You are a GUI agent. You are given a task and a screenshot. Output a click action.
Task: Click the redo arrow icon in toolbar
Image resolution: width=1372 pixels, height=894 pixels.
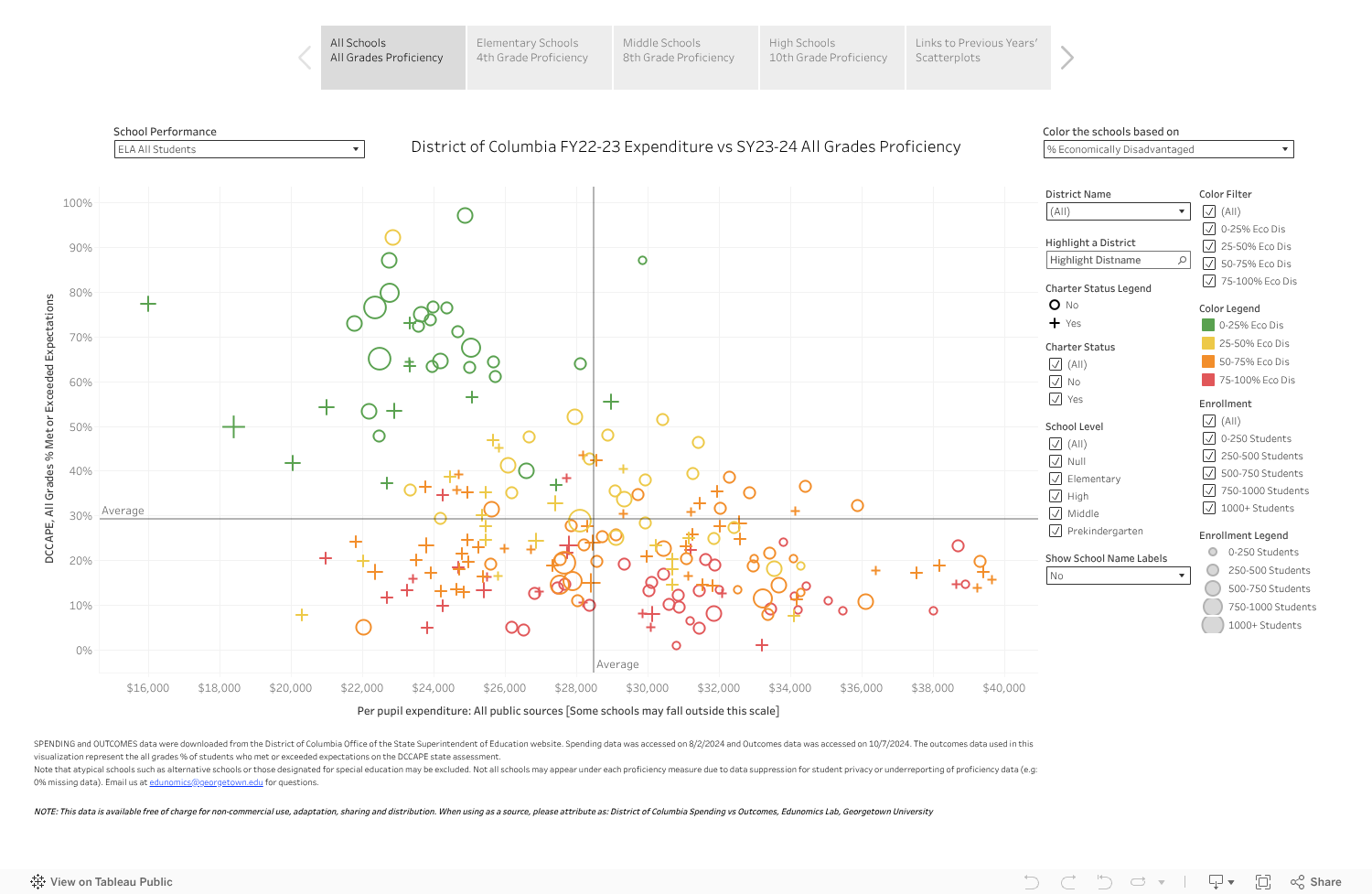coord(1068,882)
